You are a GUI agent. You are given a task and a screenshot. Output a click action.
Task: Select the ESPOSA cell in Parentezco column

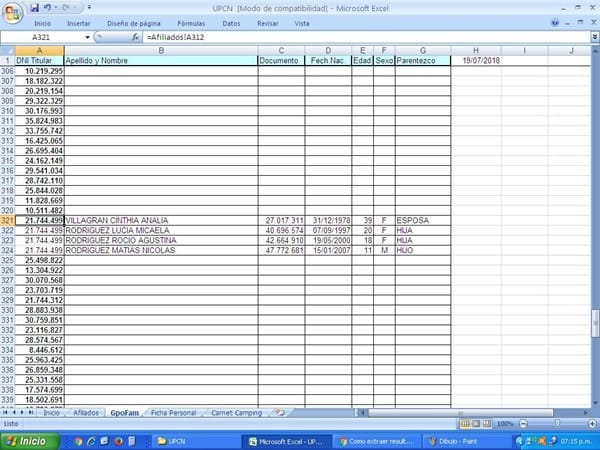point(423,220)
